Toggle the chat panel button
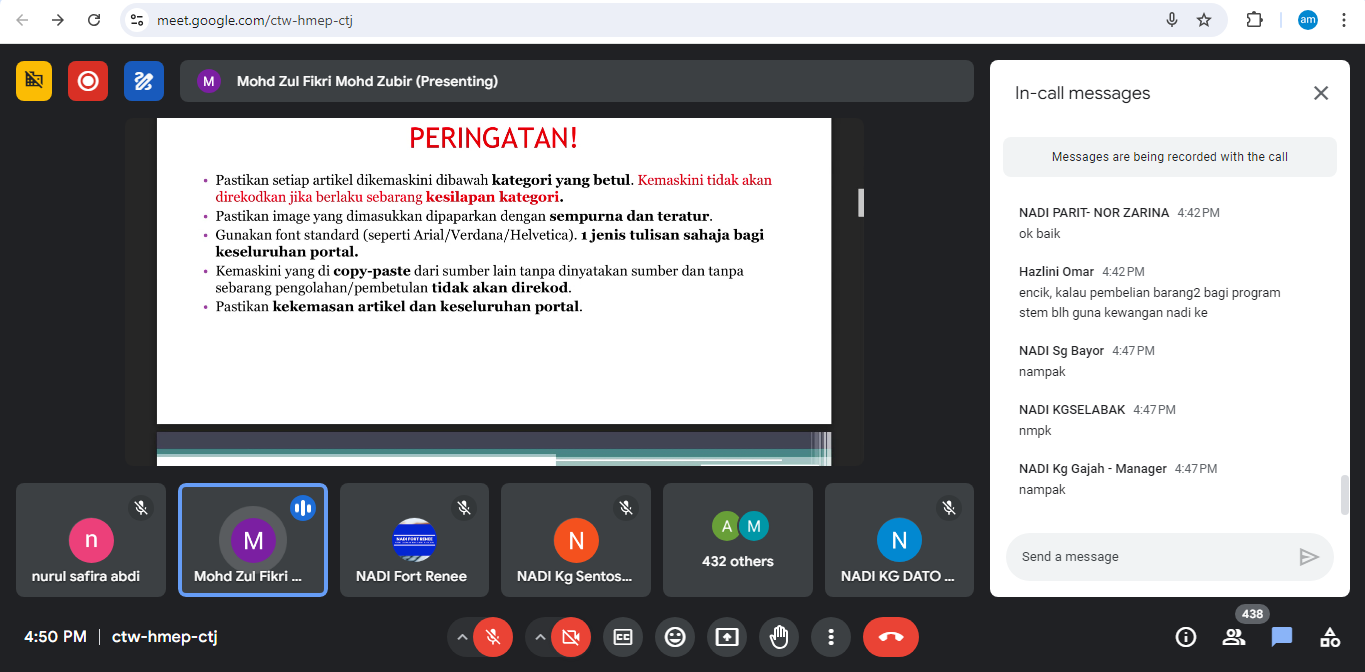 tap(1282, 637)
